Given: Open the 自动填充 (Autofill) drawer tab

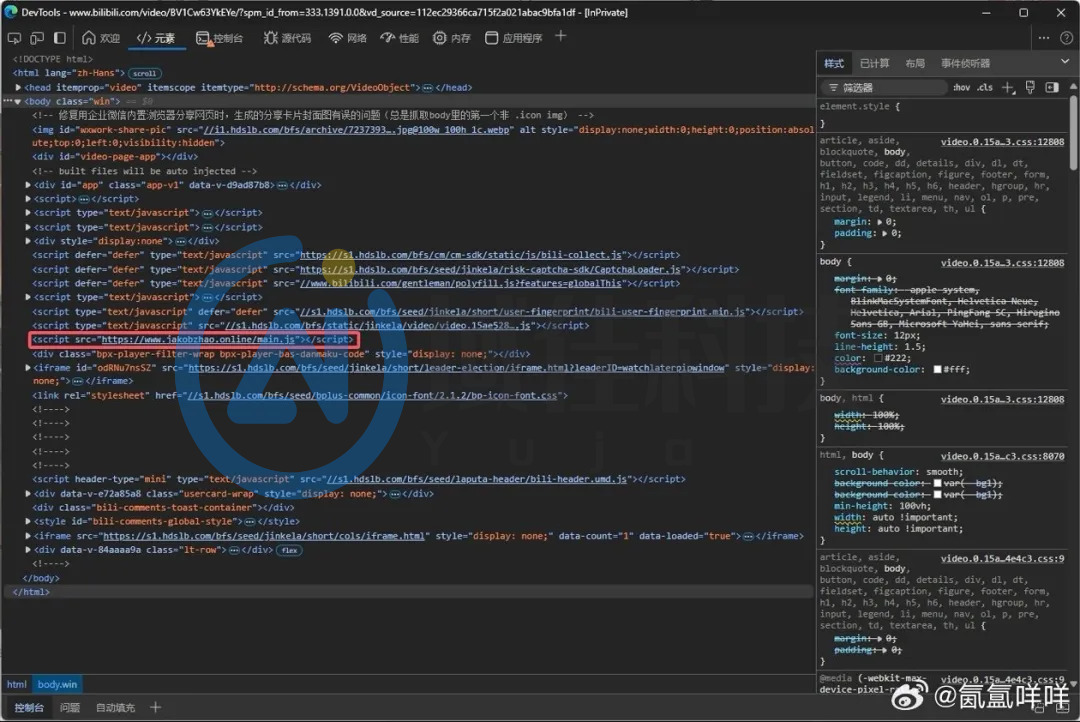Looking at the screenshot, I should 115,708.
